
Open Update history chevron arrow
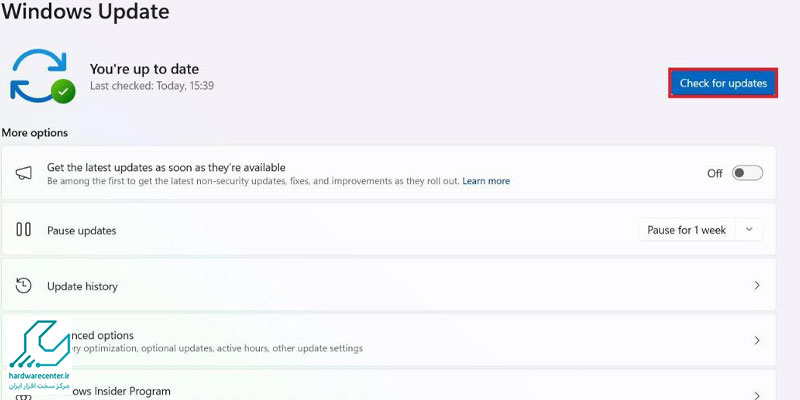click(757, 285)
